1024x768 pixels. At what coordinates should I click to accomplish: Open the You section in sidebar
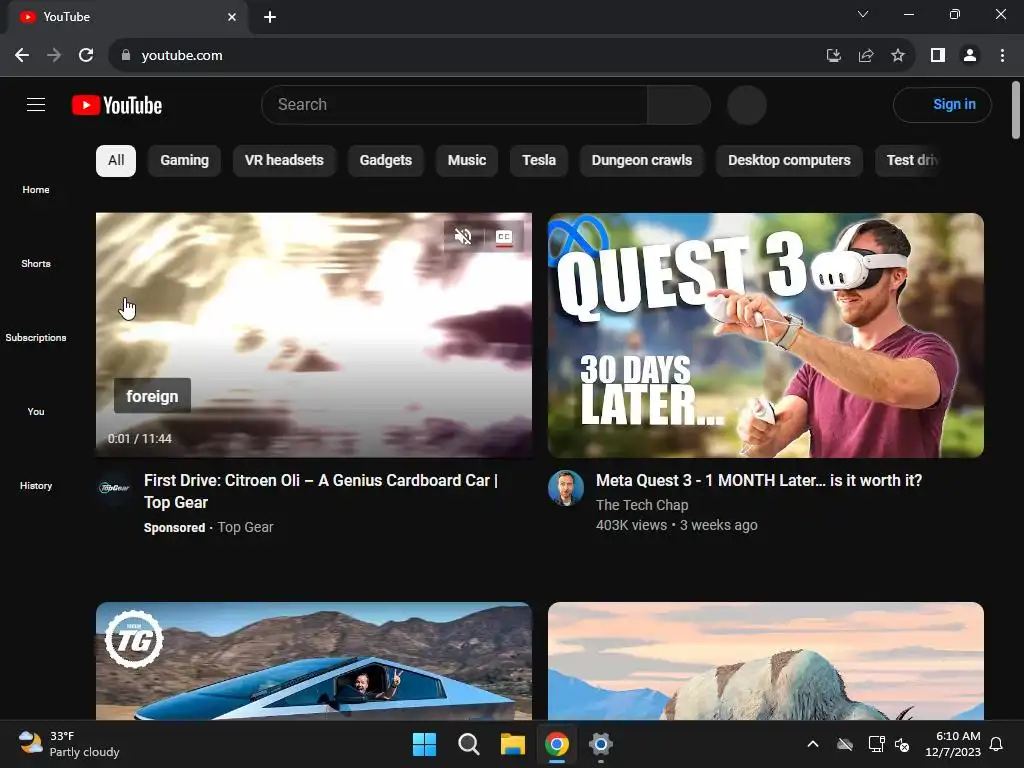coord(36,411)
